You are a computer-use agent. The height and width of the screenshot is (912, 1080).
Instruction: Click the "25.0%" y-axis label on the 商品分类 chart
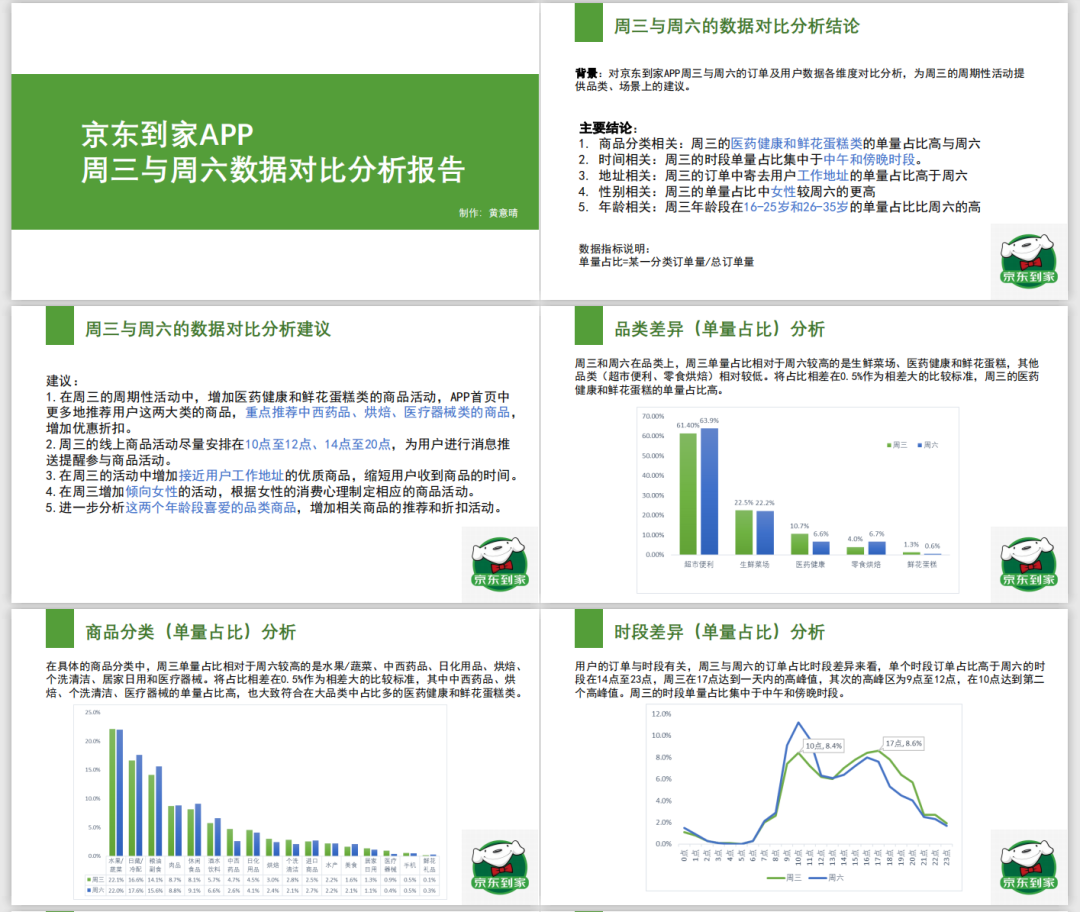coord(92,712)
